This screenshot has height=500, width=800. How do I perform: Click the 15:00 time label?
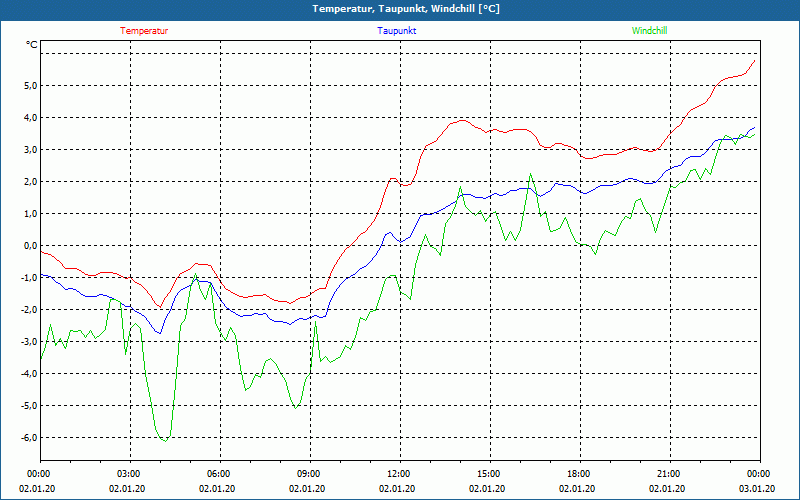click(489, 474)
